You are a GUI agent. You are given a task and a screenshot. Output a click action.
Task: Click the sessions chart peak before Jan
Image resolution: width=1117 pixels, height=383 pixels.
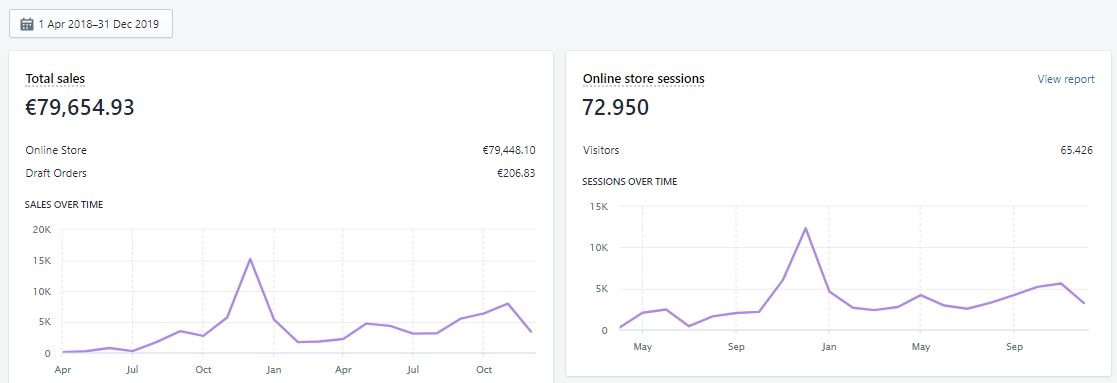(805, 229)
